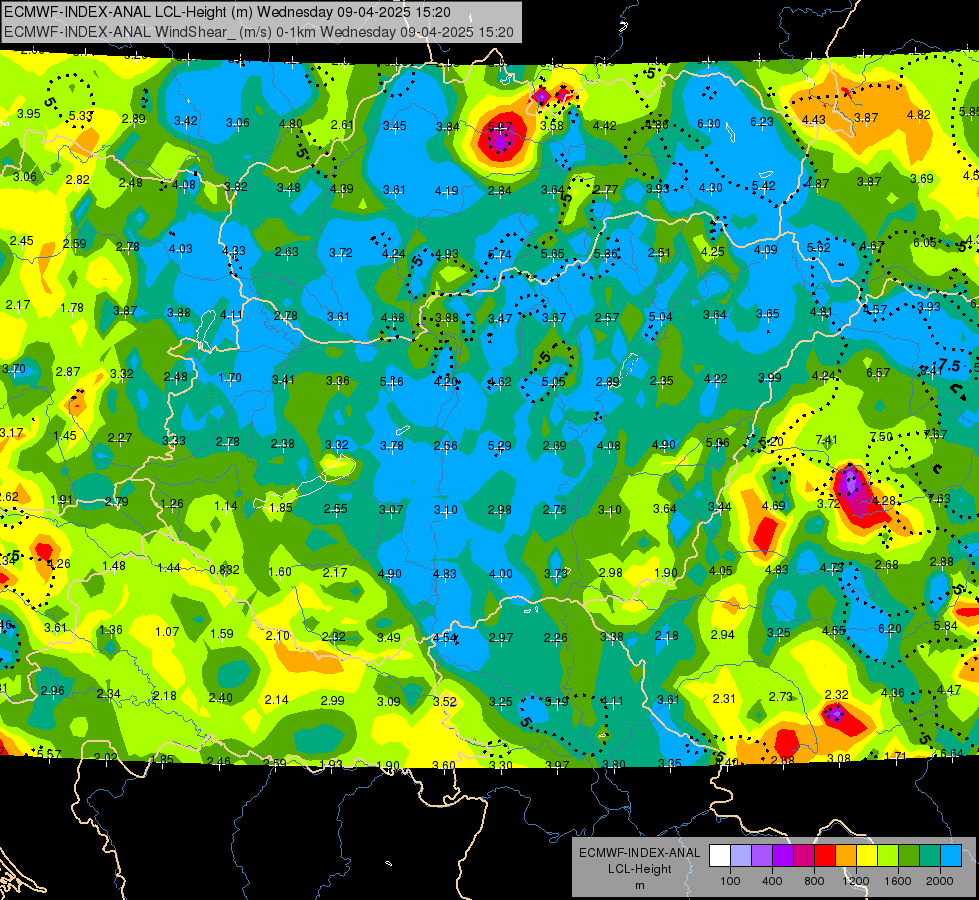The width and height of the screenshot is (979, 900).
Task: Click the wind shear value 7.50
Action: 881,436
